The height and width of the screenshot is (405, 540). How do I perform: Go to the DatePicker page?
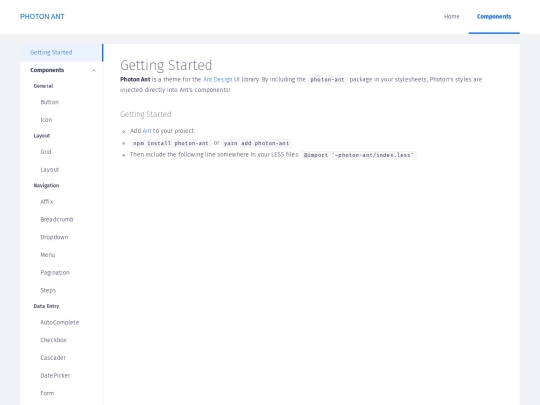click(x=55, y=375)
